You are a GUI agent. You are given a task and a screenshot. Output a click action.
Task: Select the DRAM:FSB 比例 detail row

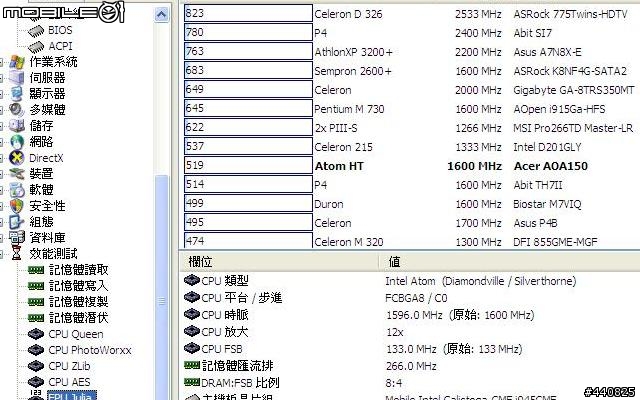point(410,382)
